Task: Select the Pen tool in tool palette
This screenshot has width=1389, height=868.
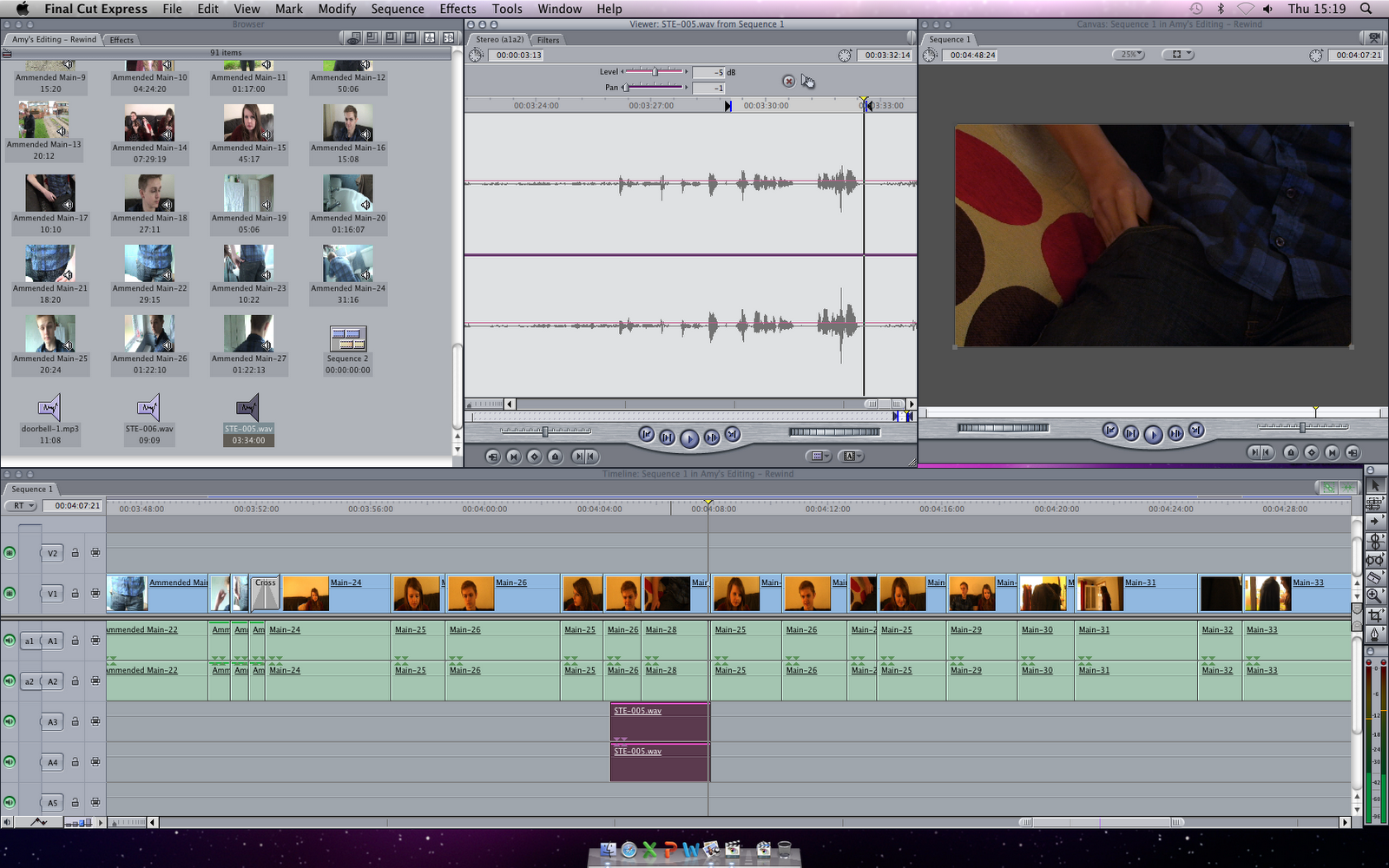Action: [1375, 634]
